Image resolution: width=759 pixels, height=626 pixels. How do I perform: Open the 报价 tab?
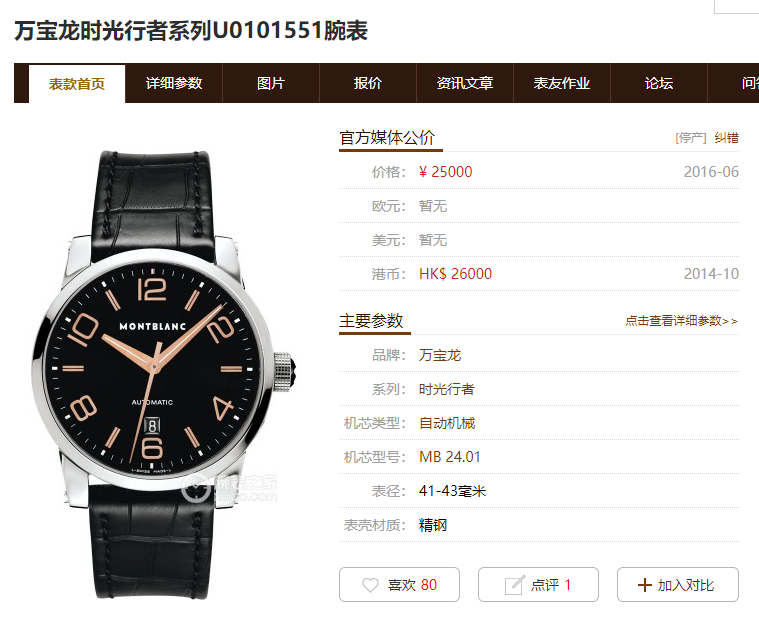click(x=368, y=83)
